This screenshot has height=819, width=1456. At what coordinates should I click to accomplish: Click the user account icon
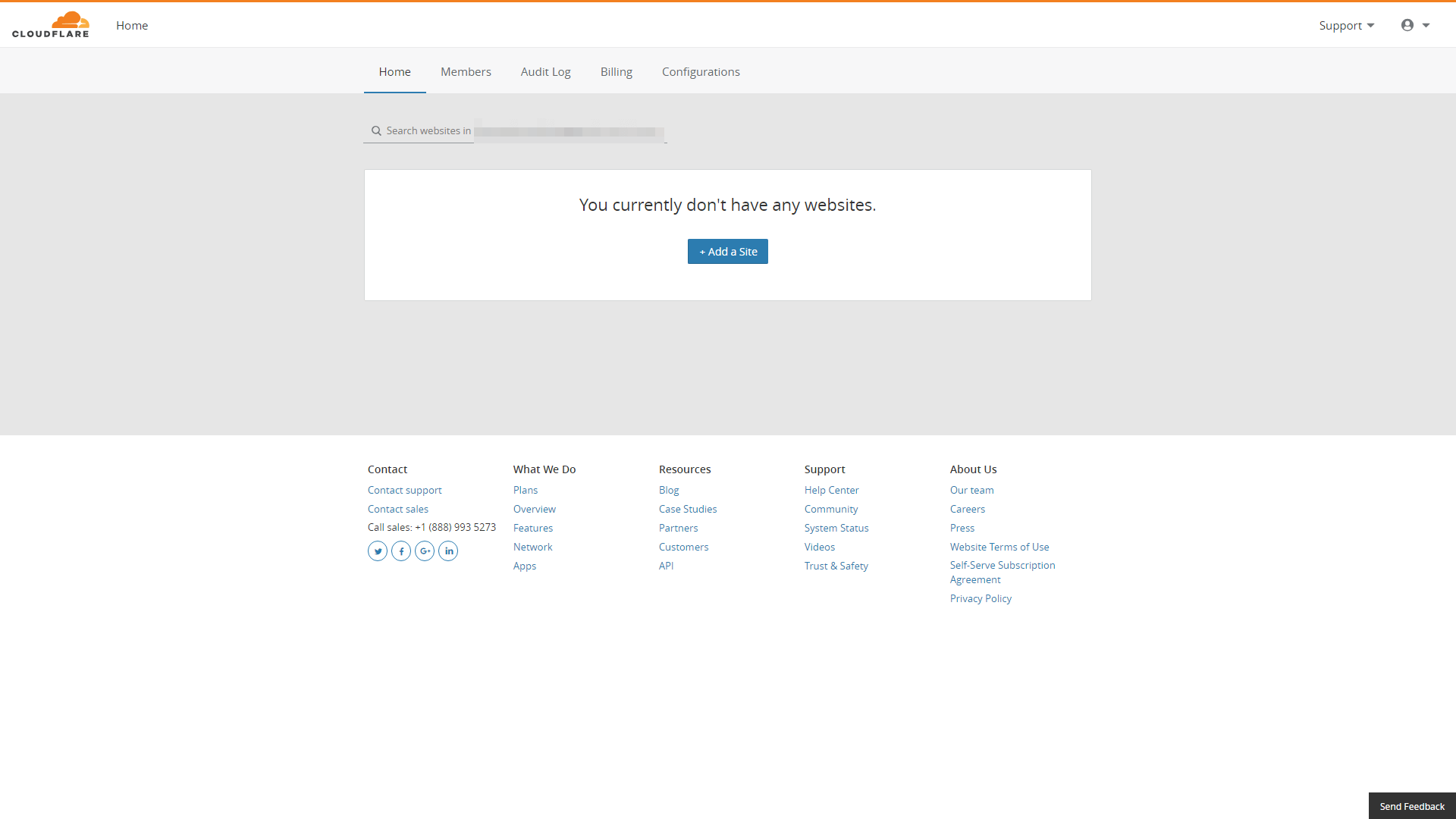click(1407, 24)
